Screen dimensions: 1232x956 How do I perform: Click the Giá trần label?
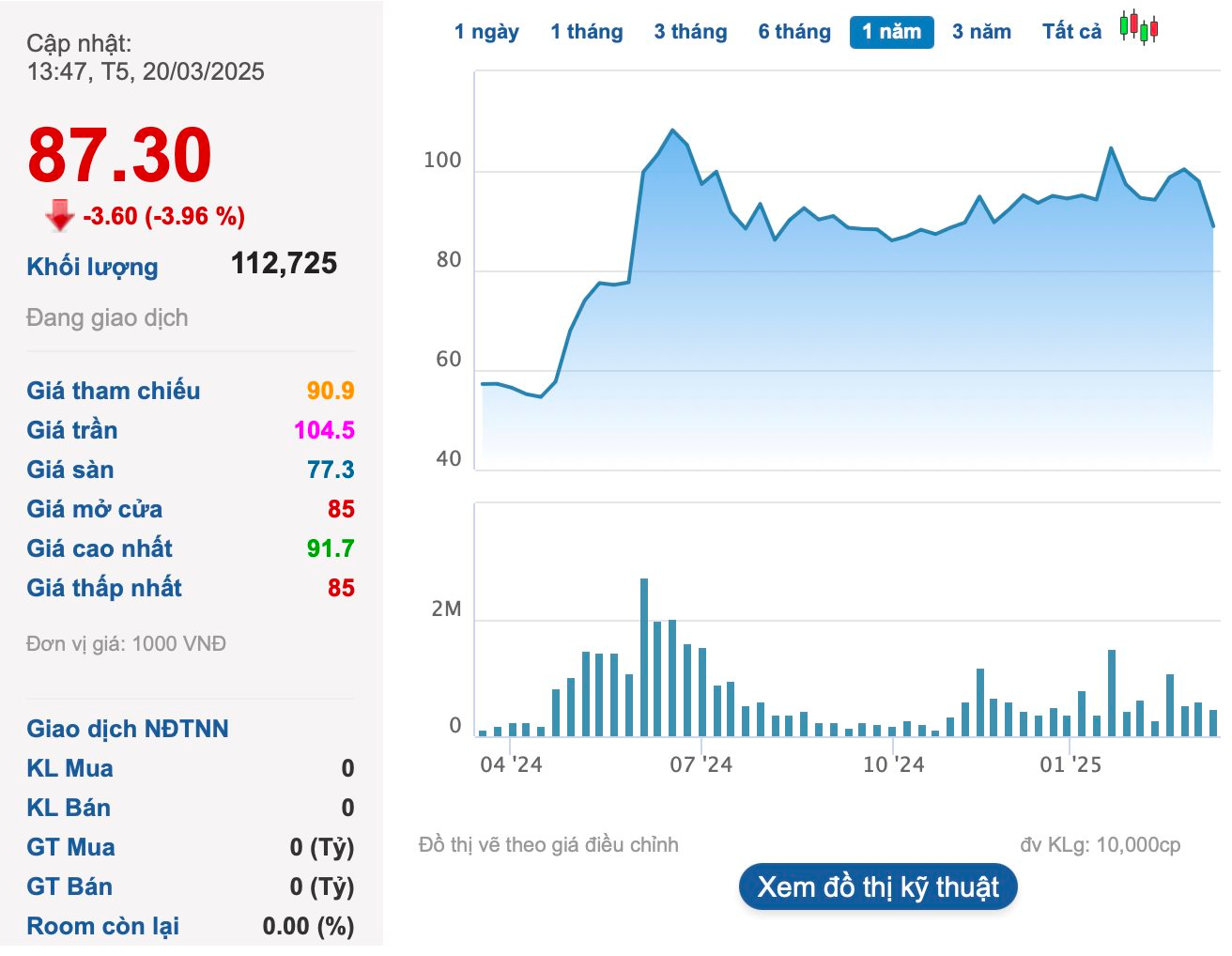pyautogui.click(x=72, y=430)
